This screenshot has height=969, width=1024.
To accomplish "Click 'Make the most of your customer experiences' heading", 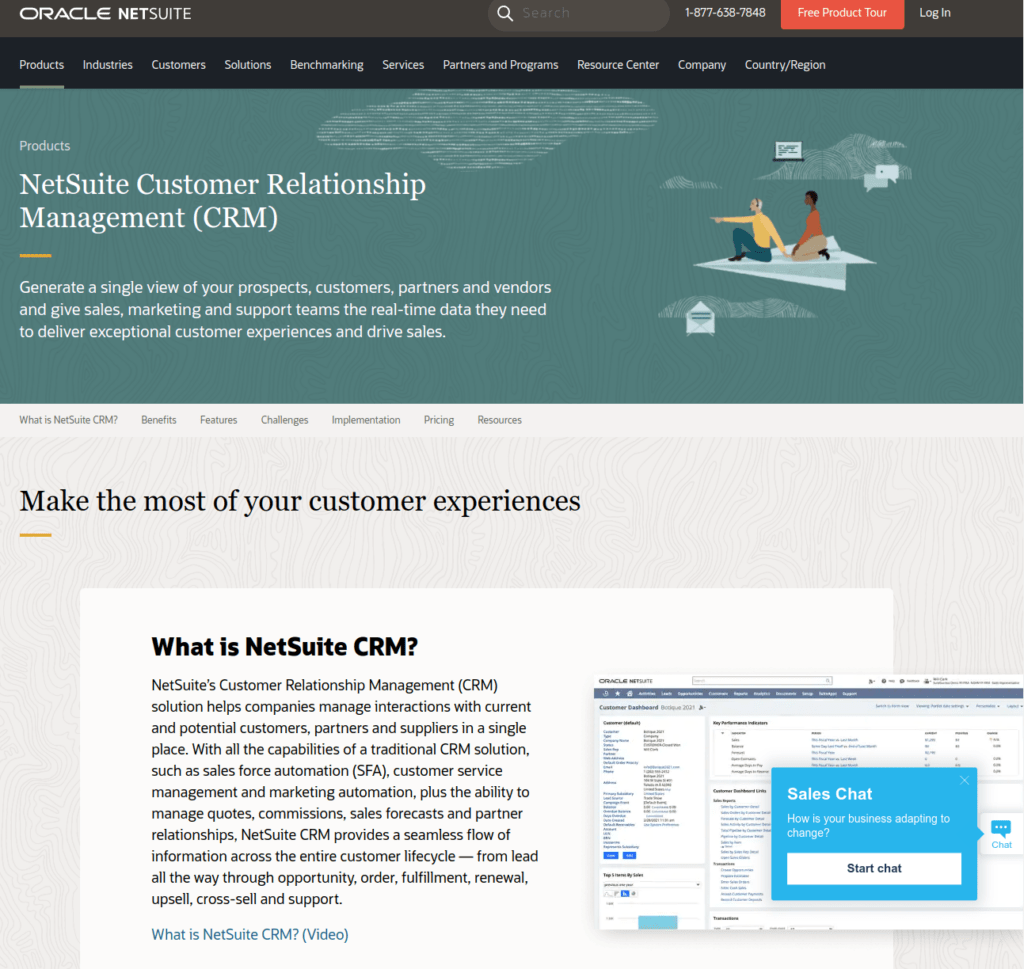I will tap(300, 501).
